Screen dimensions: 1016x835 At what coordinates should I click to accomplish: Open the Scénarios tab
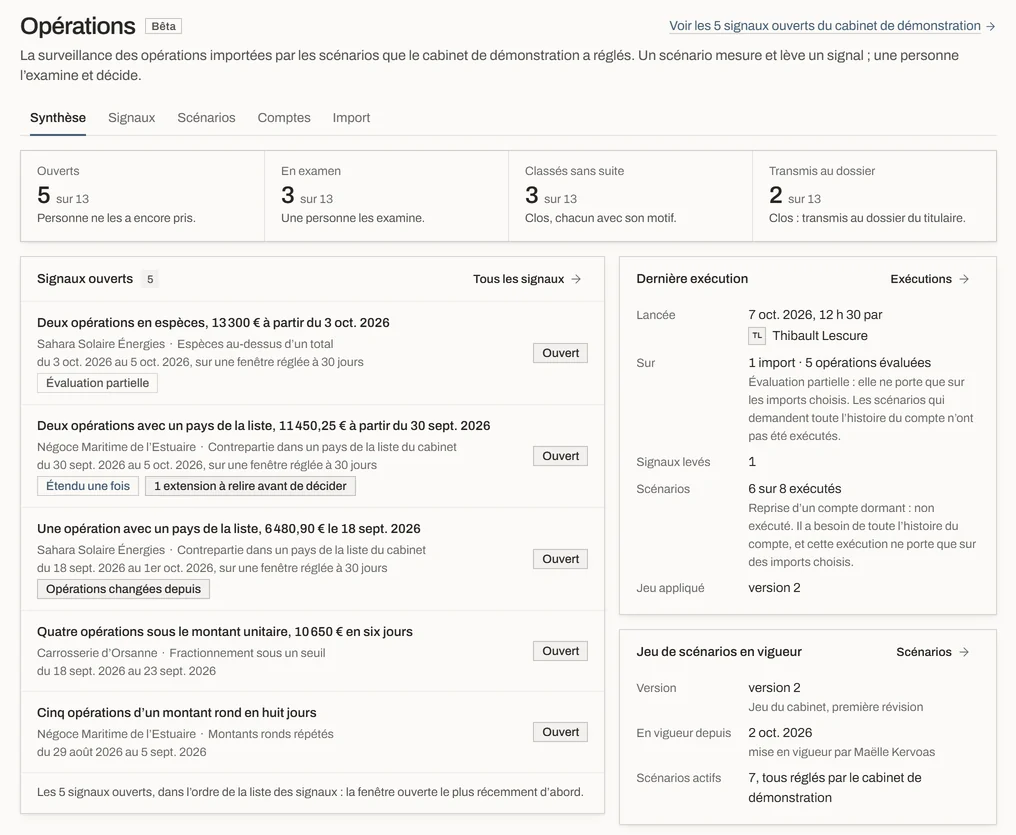[x=206, y=117]
